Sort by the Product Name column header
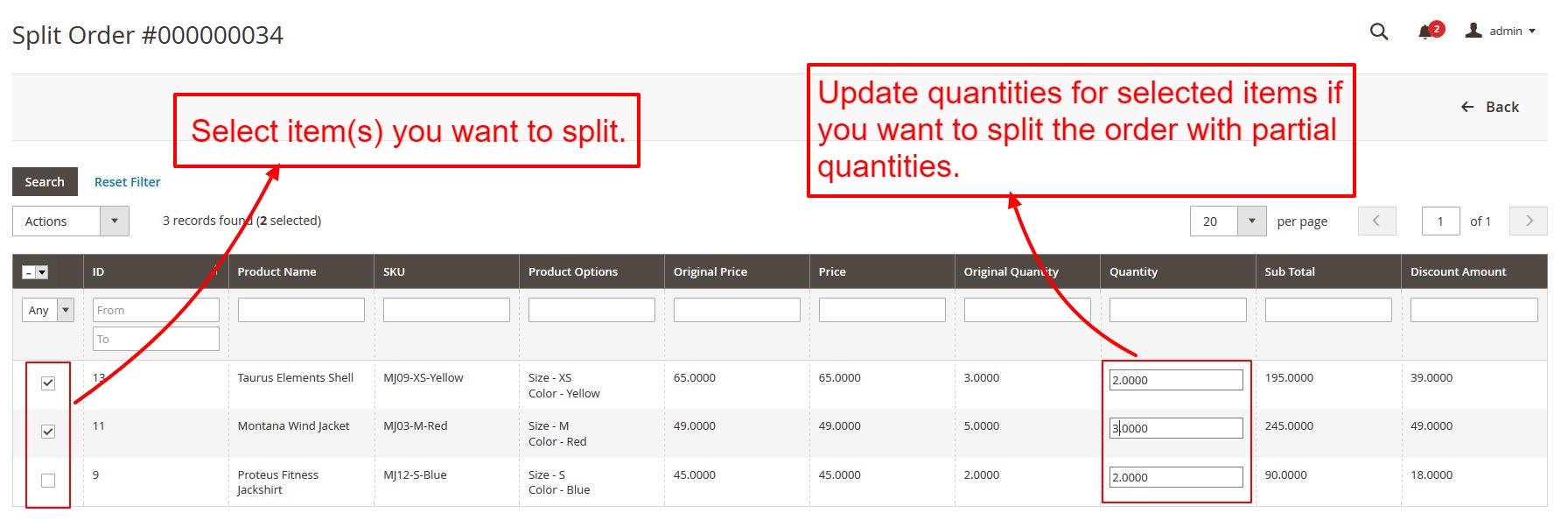1568x527 pixels. click(276, 271)
